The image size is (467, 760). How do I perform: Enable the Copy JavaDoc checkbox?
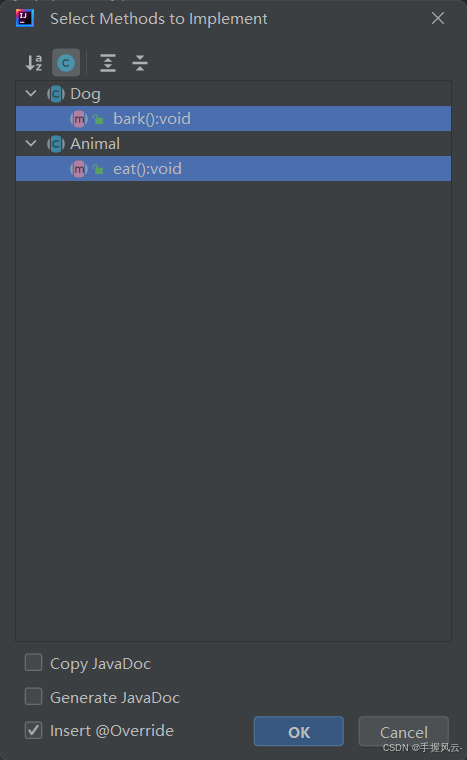point(33,663)
